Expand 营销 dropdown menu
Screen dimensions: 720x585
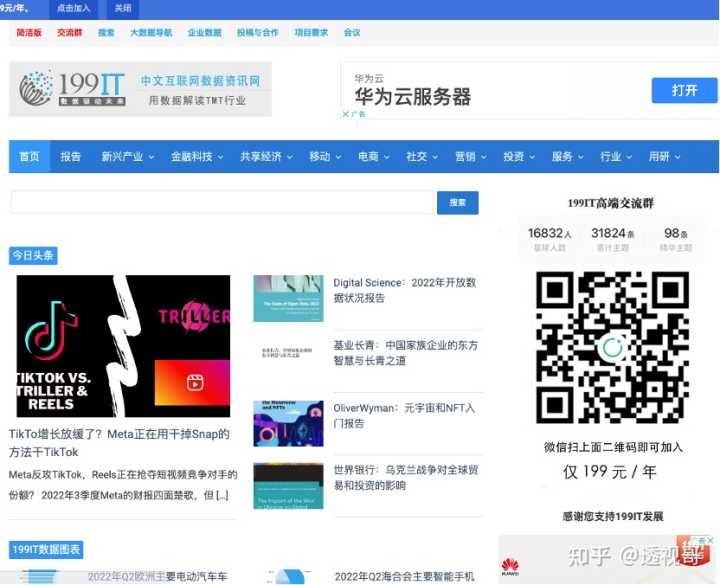click(470, 157)
